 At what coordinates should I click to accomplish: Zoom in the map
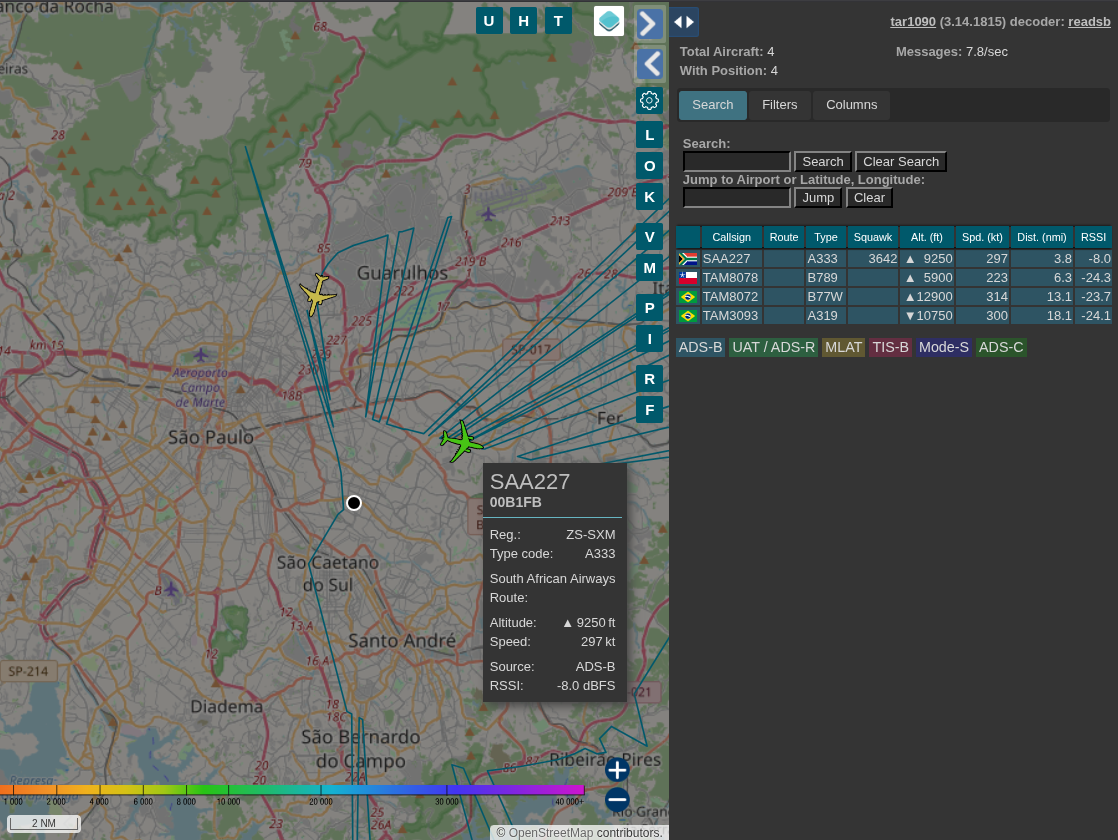[617, 770]
